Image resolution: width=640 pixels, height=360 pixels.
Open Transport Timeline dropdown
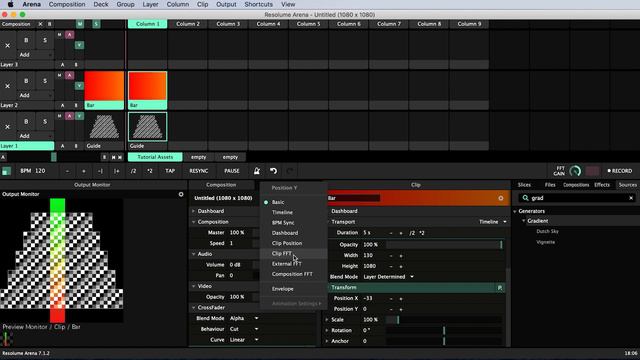coord(493,222)
